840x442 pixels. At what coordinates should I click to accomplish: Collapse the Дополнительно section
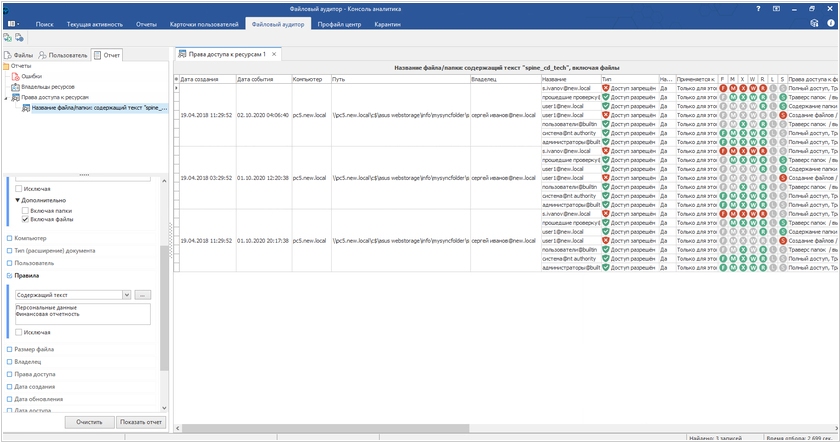(18, 200)
